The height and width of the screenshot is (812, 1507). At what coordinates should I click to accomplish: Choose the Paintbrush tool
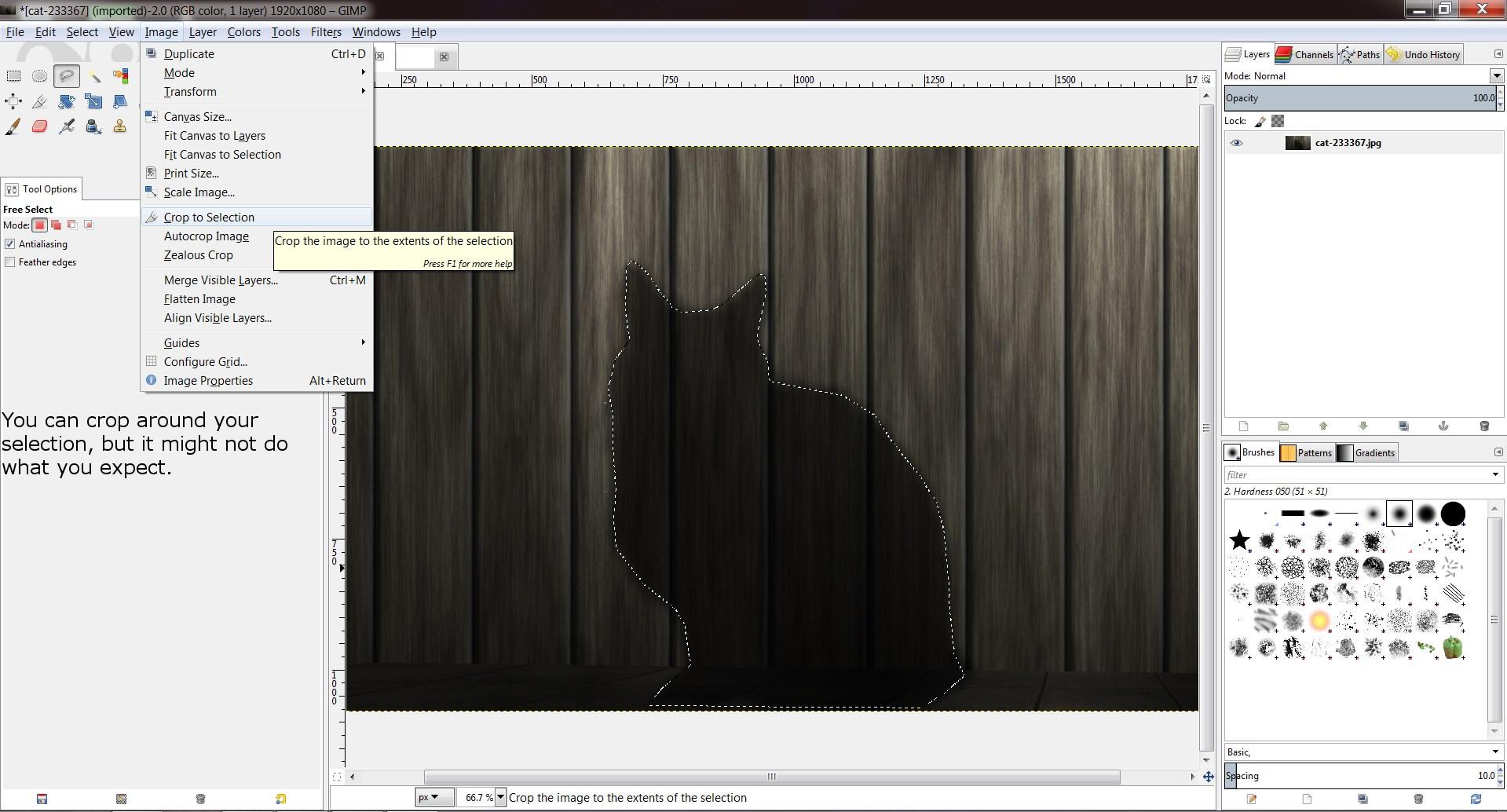pos(13,126)
